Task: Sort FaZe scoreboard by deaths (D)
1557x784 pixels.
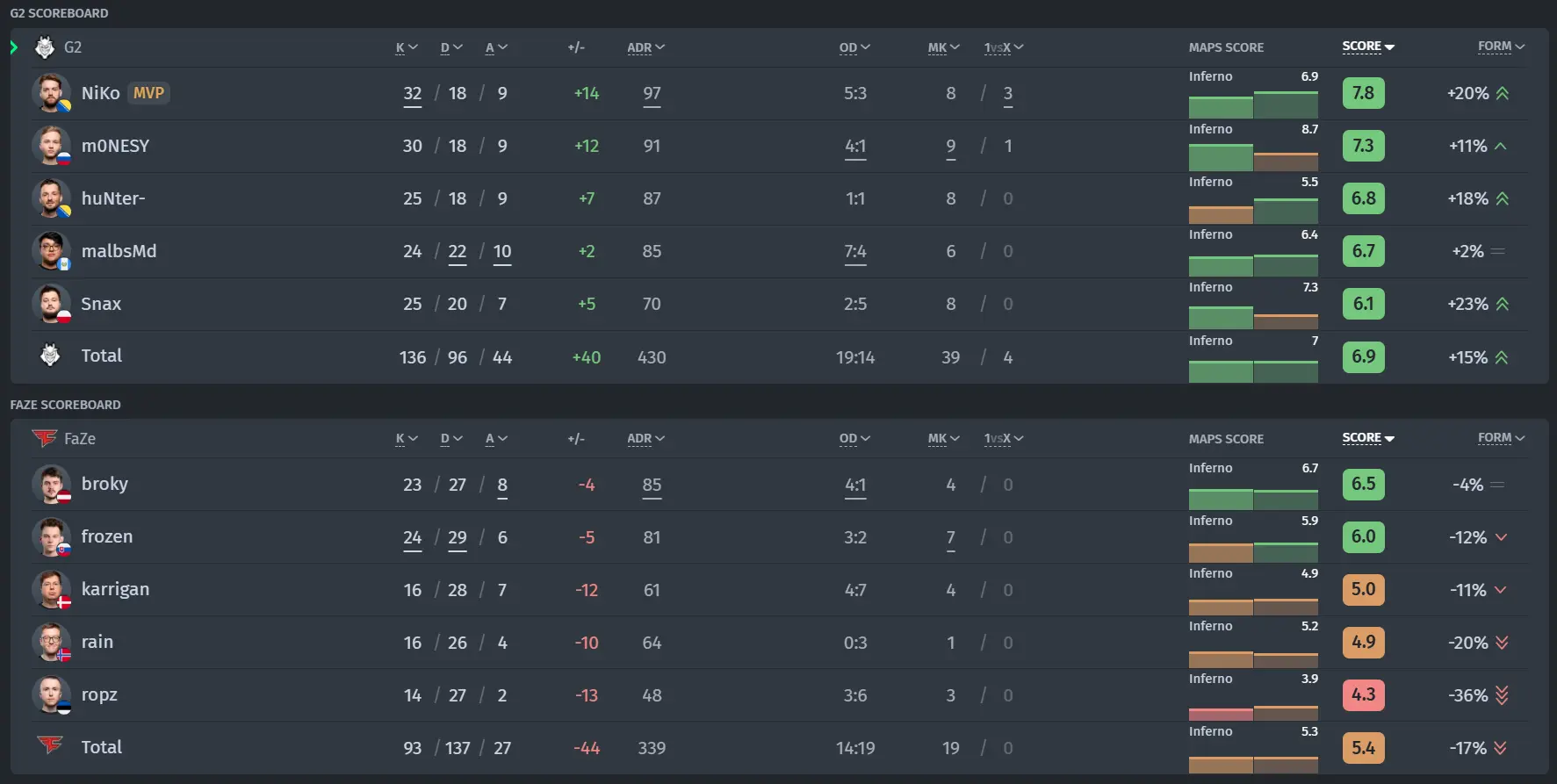Action: [451, 439]
